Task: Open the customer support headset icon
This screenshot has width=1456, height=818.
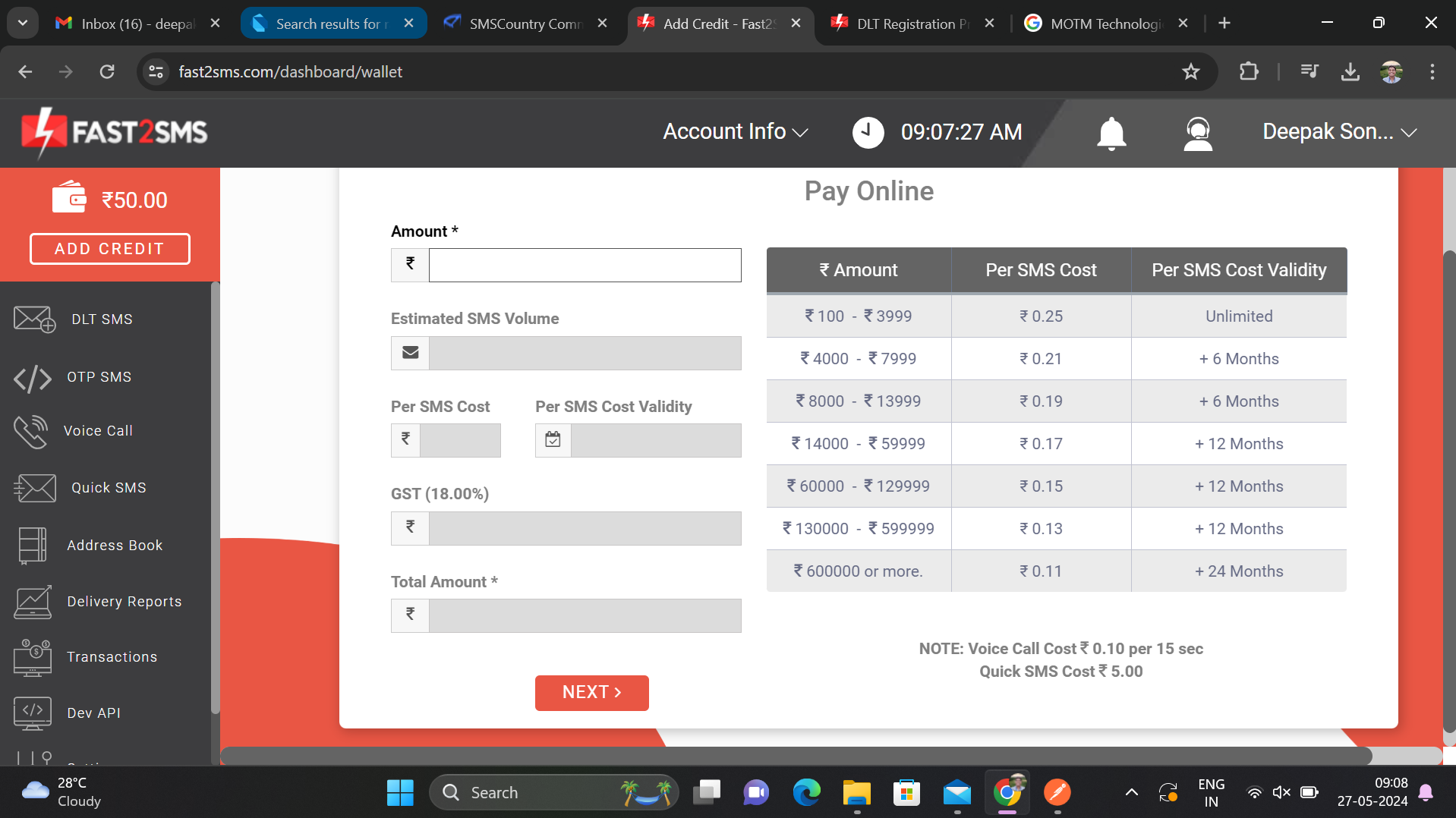Action: click(1198, 133)
